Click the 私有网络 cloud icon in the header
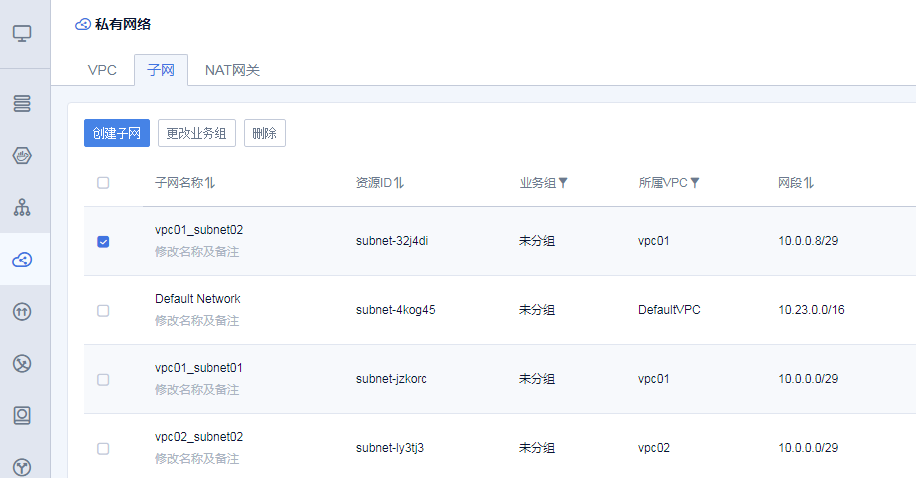Image resolution: width=916 pixels, height=478 pixels. pos(83,24)
